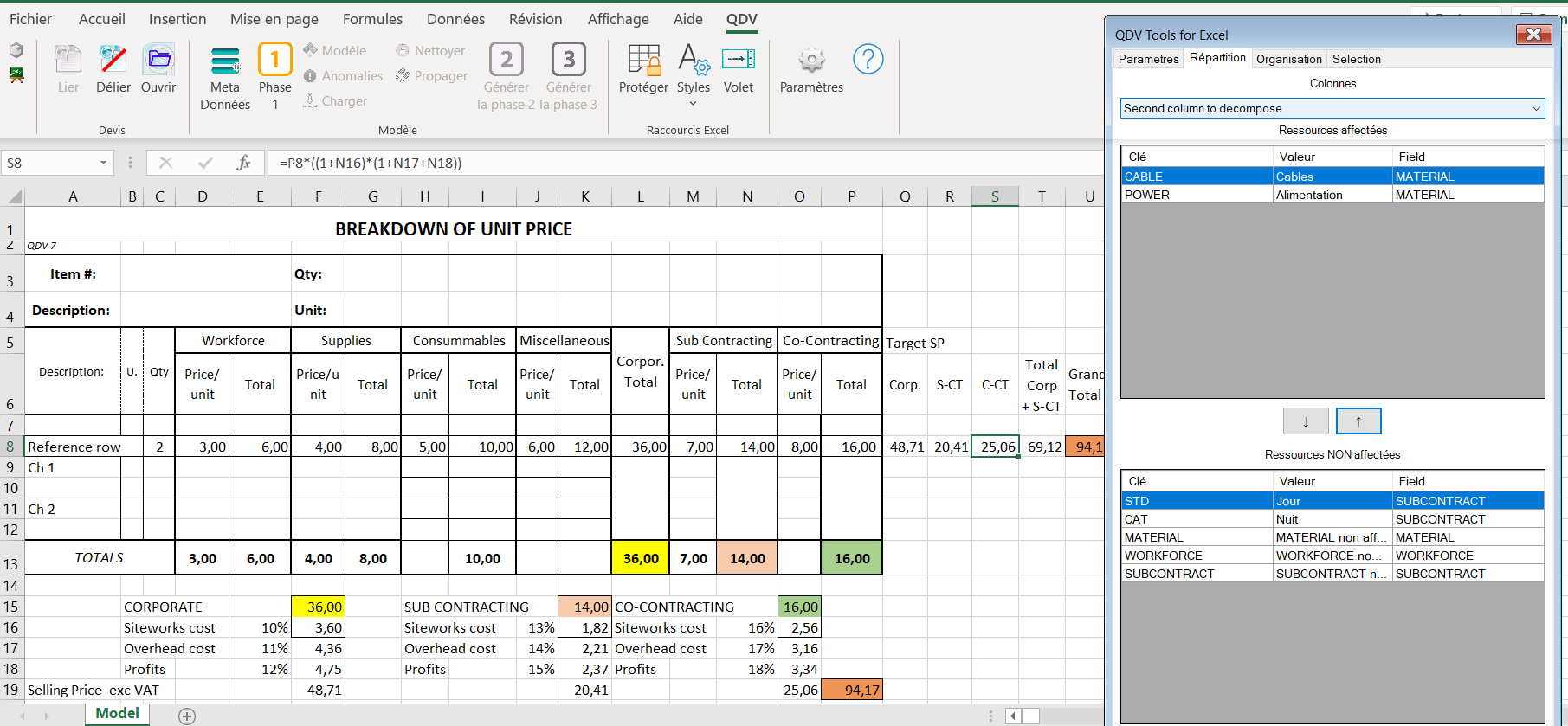Select the POWER row in assigned resources
The height and width of the screenshot is (726, 1568).
tap(1332, 195)
